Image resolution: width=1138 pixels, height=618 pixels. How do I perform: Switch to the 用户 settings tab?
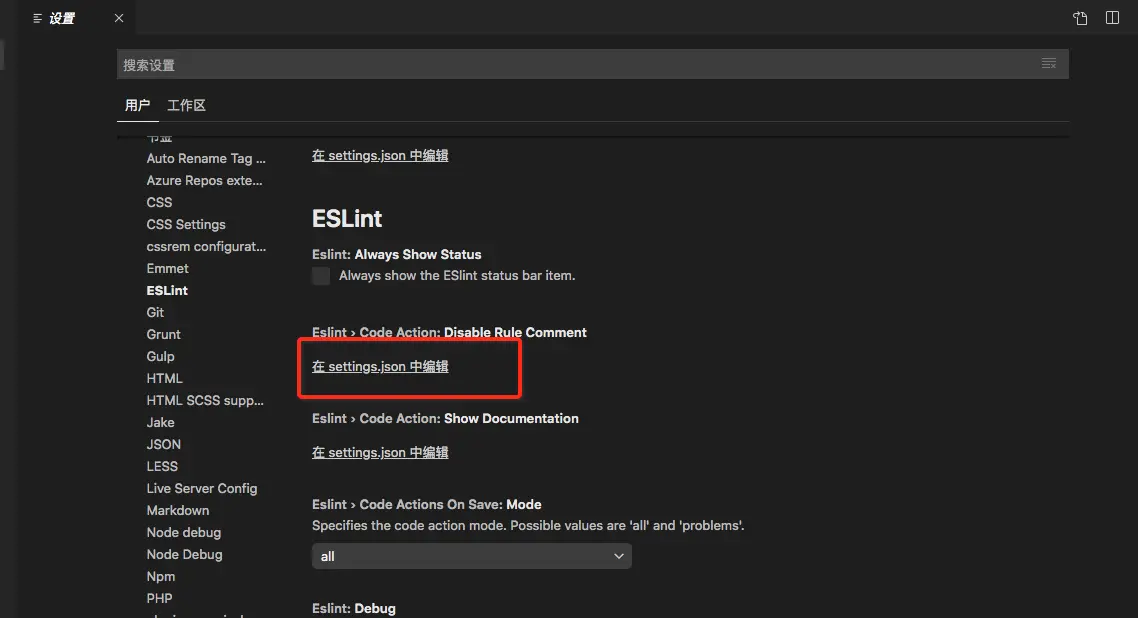(x=137, y=105)
